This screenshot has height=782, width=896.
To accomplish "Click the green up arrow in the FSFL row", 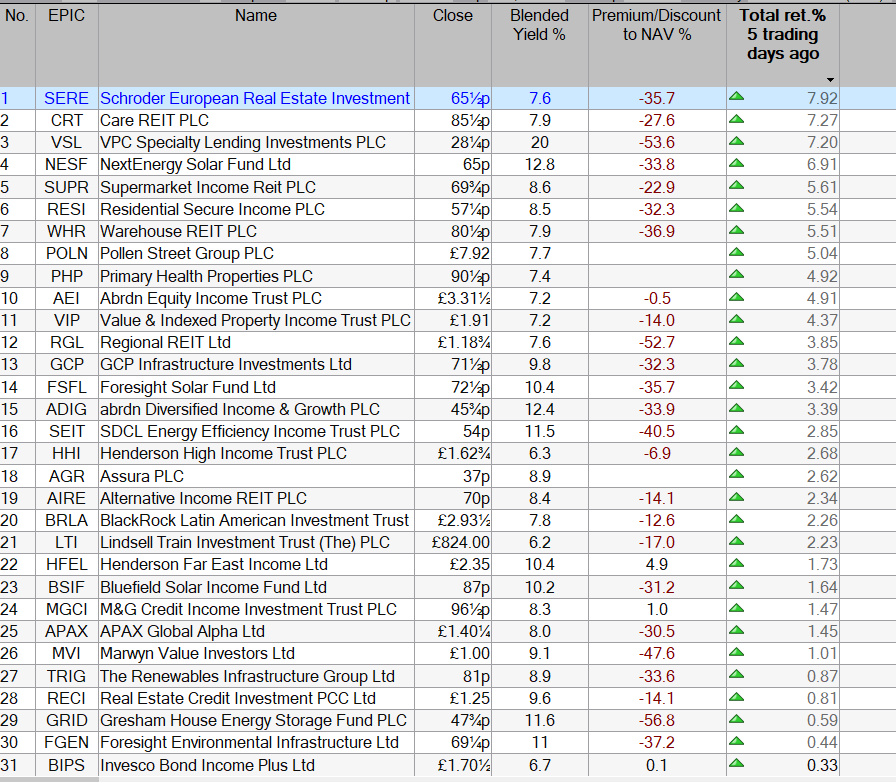I will click(x=737, y=385).
